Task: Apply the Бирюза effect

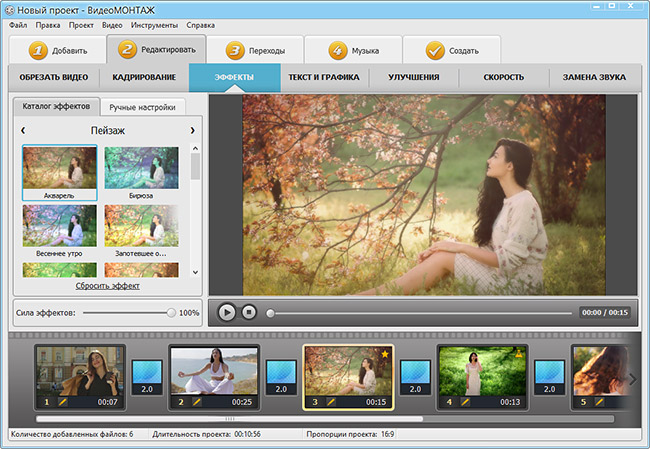Action: pos(141,172)
